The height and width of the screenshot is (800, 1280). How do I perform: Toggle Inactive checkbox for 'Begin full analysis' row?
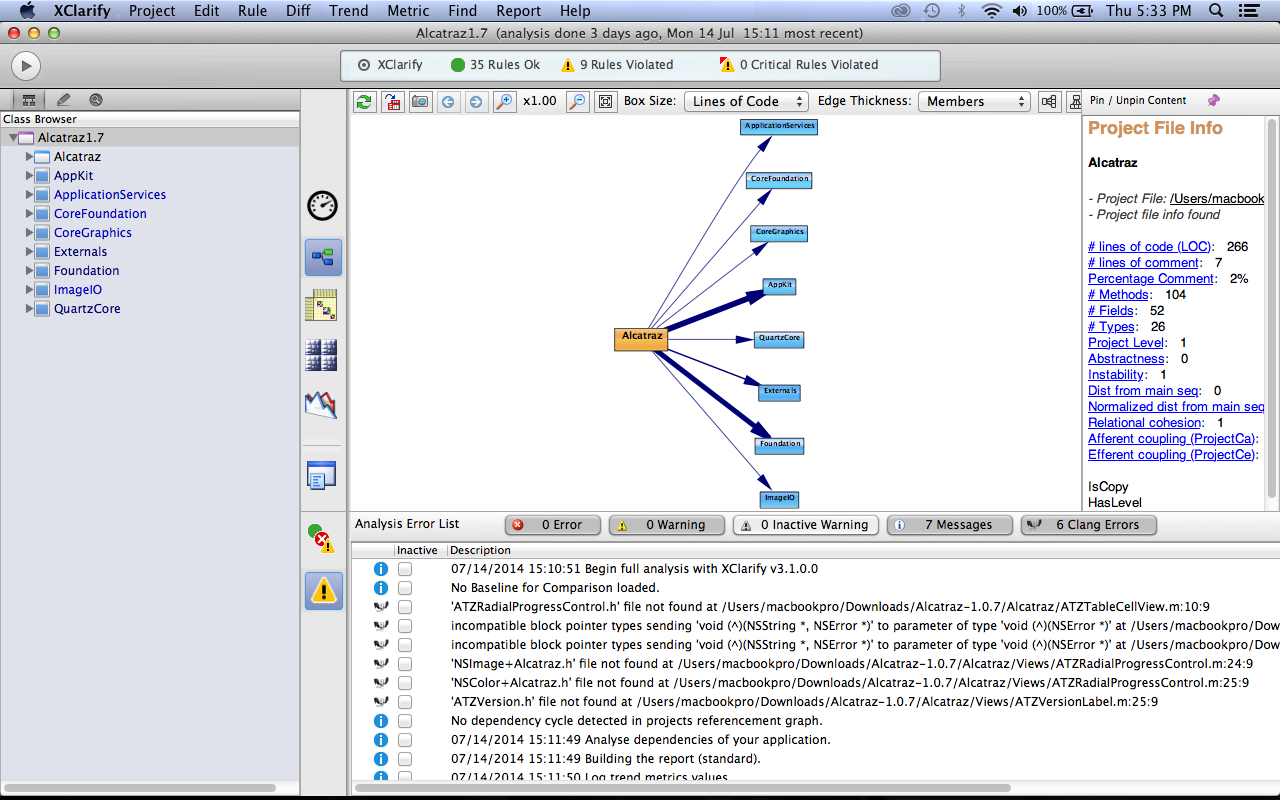tap(405, 569)
